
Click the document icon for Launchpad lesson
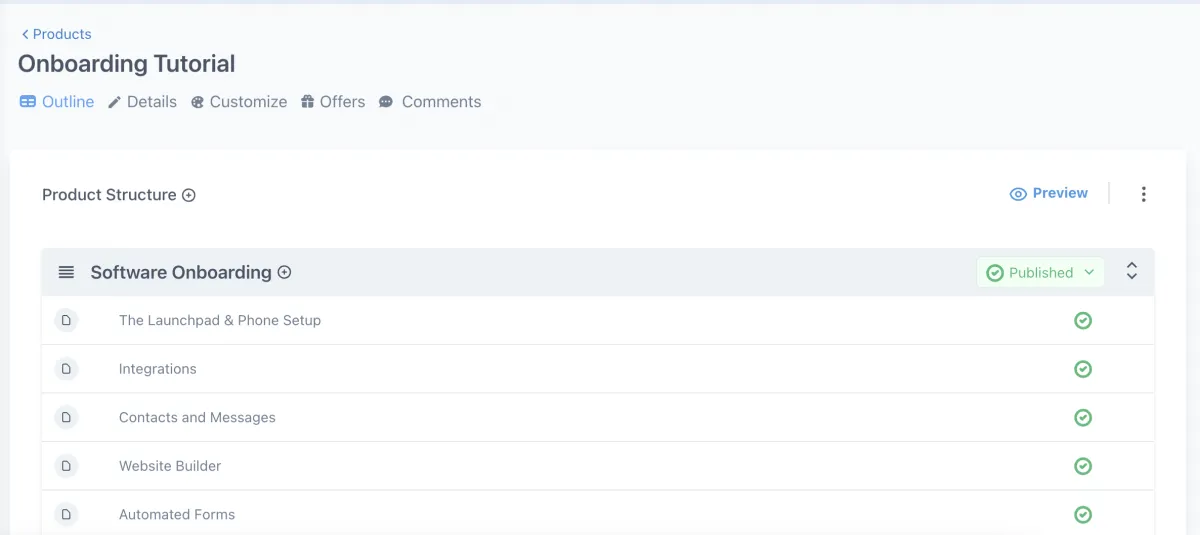coord(66,320)
